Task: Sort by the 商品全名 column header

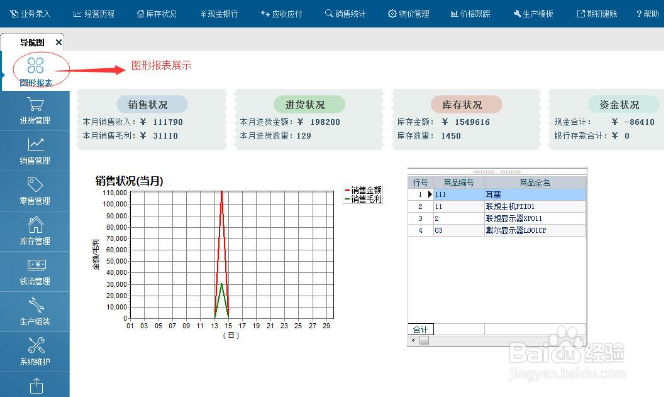Action: [535, 183]
